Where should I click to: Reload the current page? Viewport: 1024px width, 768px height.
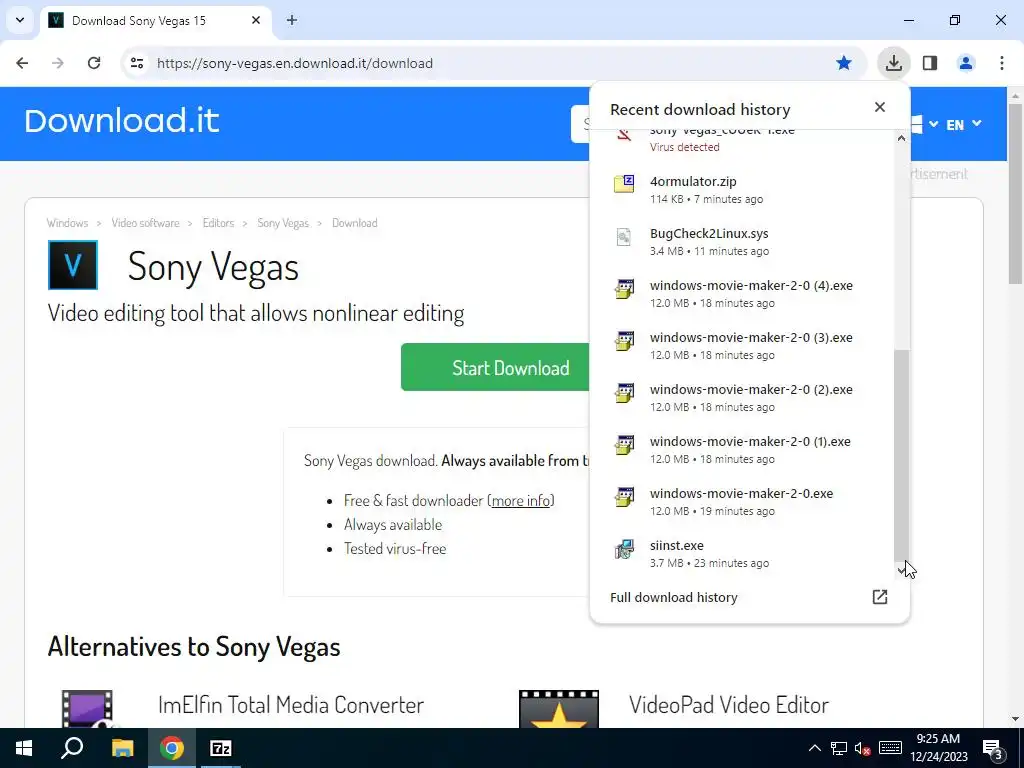pos(94,63)
